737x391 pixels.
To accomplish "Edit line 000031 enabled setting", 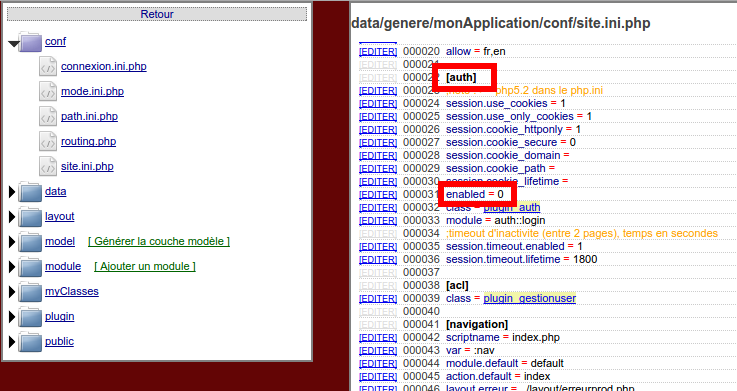I will pyautogui.click(x=378, y=195).
